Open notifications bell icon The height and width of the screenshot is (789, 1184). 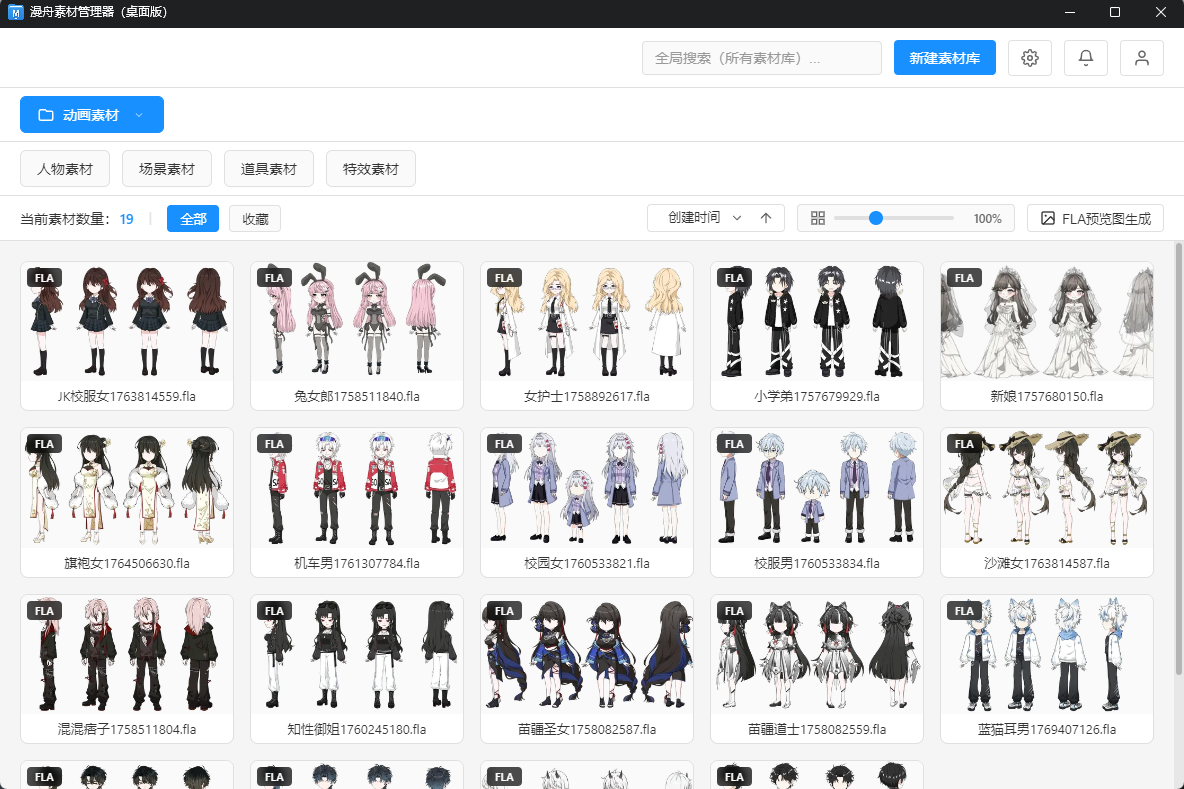pos(1085,58)
